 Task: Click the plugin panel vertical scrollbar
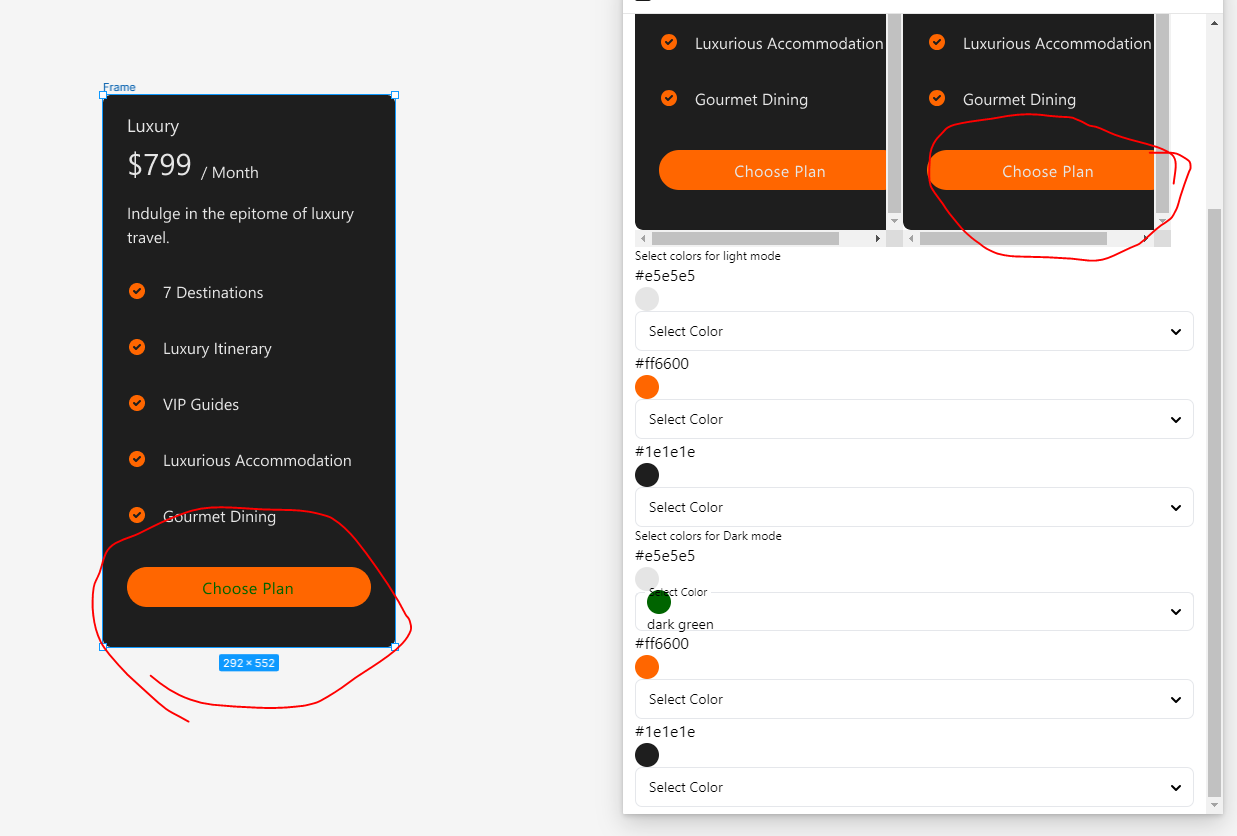[x=1215, y=500]
